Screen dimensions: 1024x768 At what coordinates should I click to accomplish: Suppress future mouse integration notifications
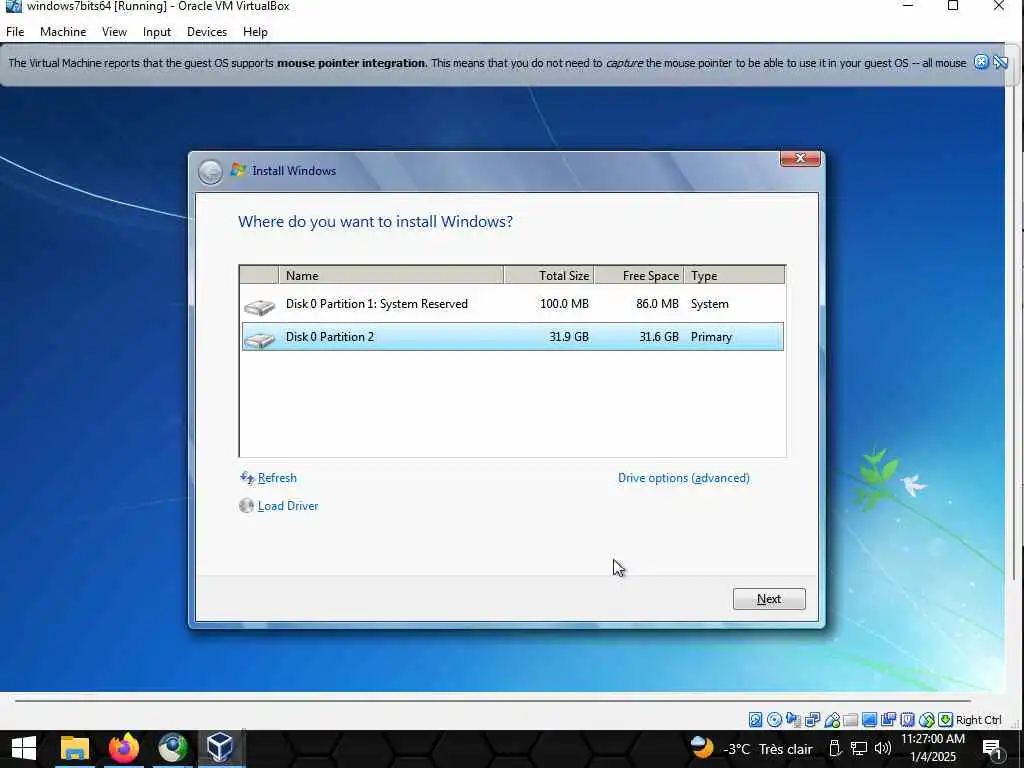coord(1000,62)
